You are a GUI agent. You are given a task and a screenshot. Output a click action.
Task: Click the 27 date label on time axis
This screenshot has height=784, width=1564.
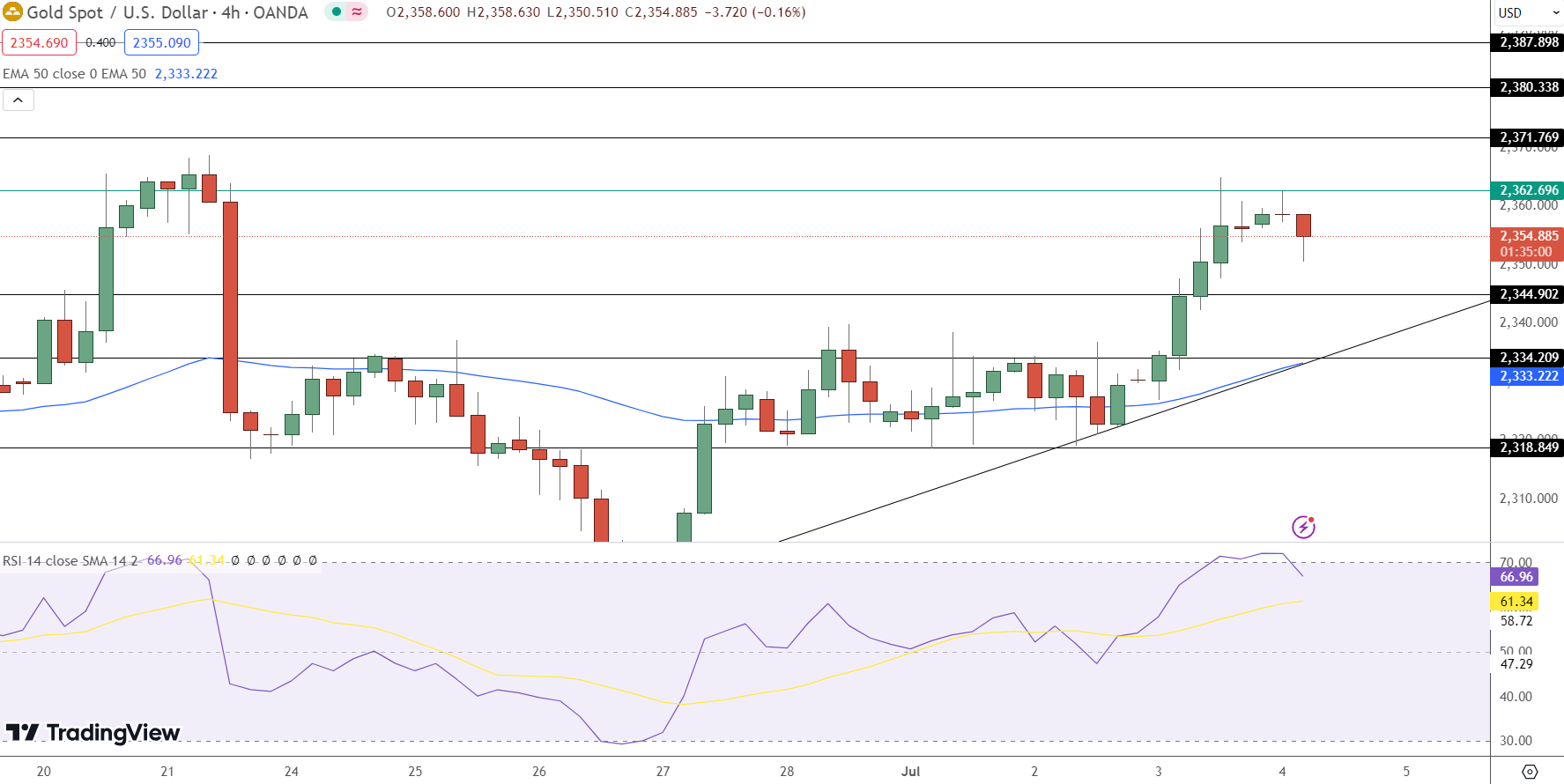[663, 772]
